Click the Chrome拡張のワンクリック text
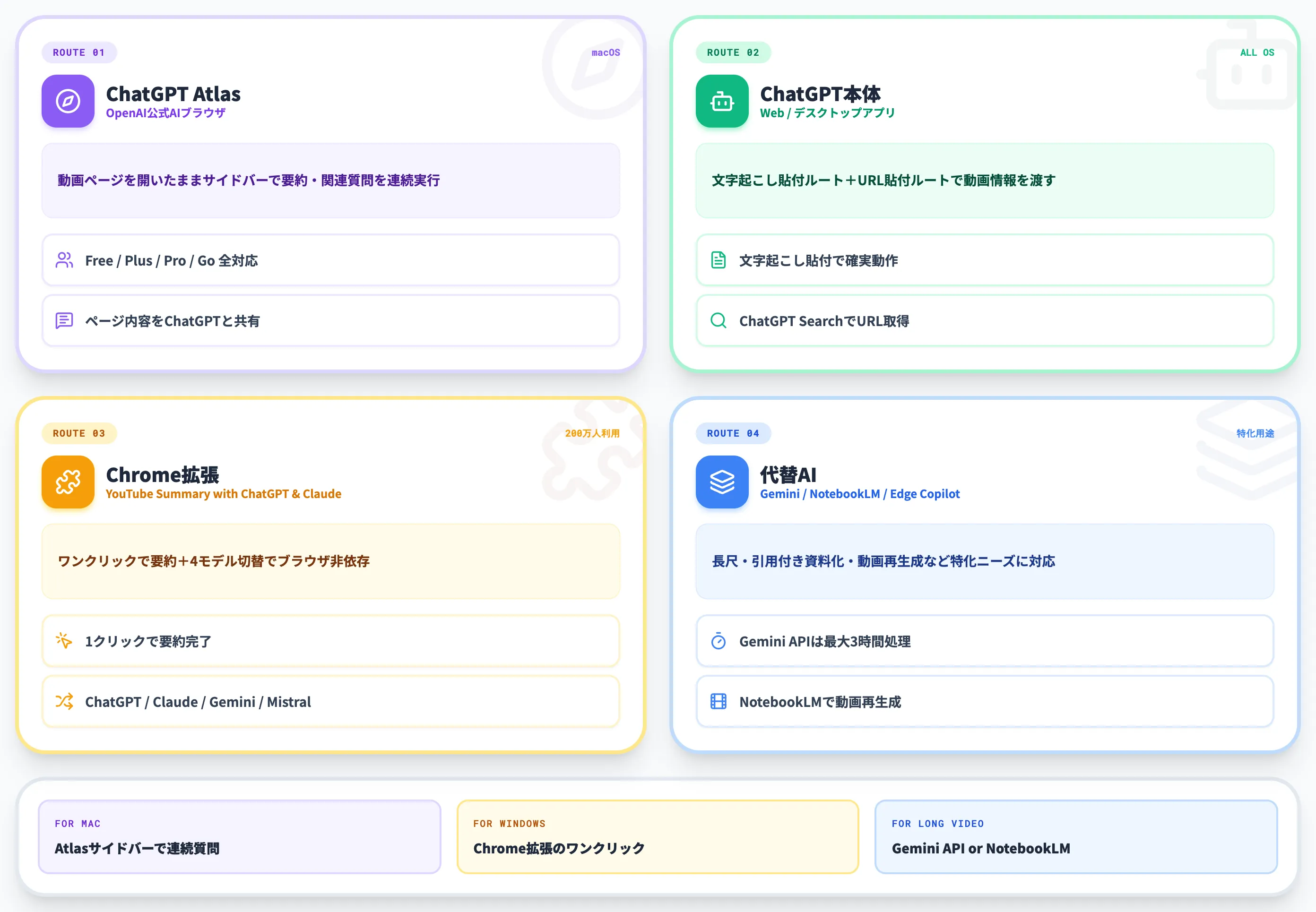This screenshot has width=1316, height=912. [x=559, y=848]
